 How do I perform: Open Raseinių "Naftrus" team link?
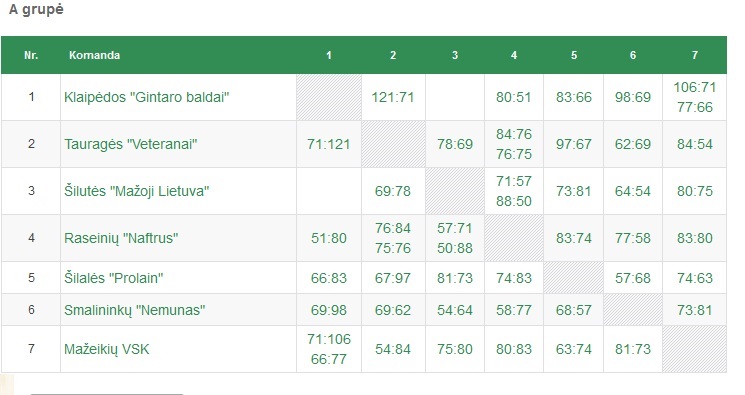(121, 238)
